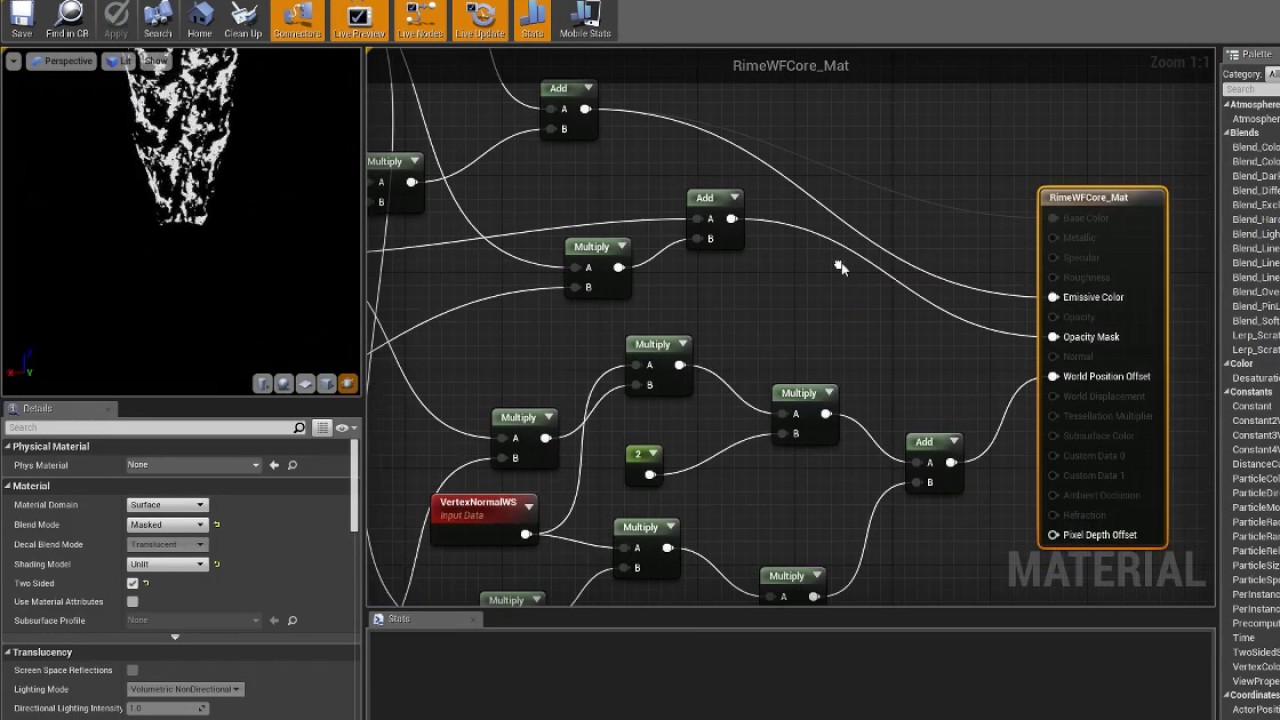Click Find in CB toolbar icon
The image size is (1280, 720).
tap(67, 20)
